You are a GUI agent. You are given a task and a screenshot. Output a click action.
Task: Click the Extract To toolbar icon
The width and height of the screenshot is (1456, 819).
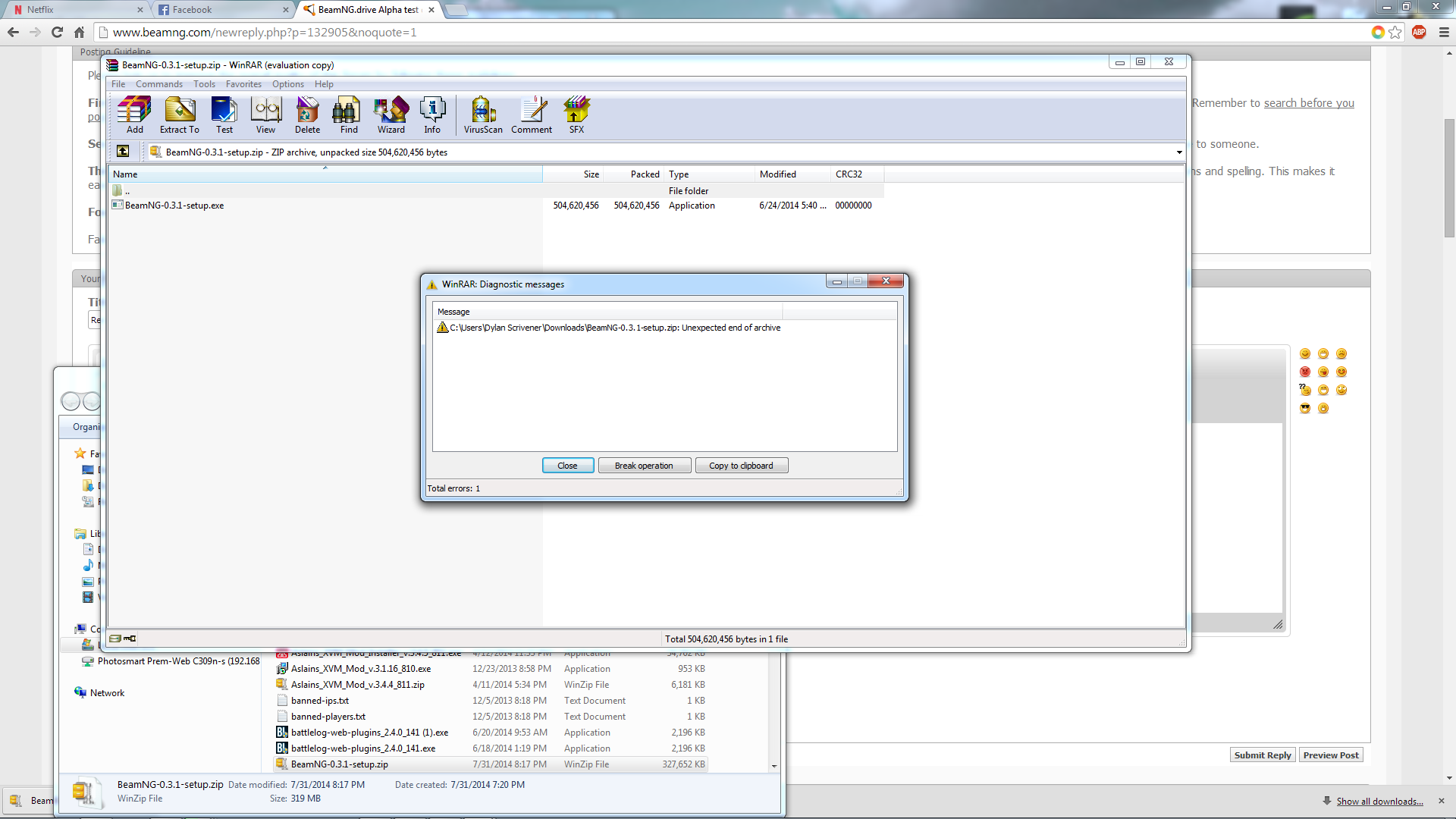coord(180,115)
